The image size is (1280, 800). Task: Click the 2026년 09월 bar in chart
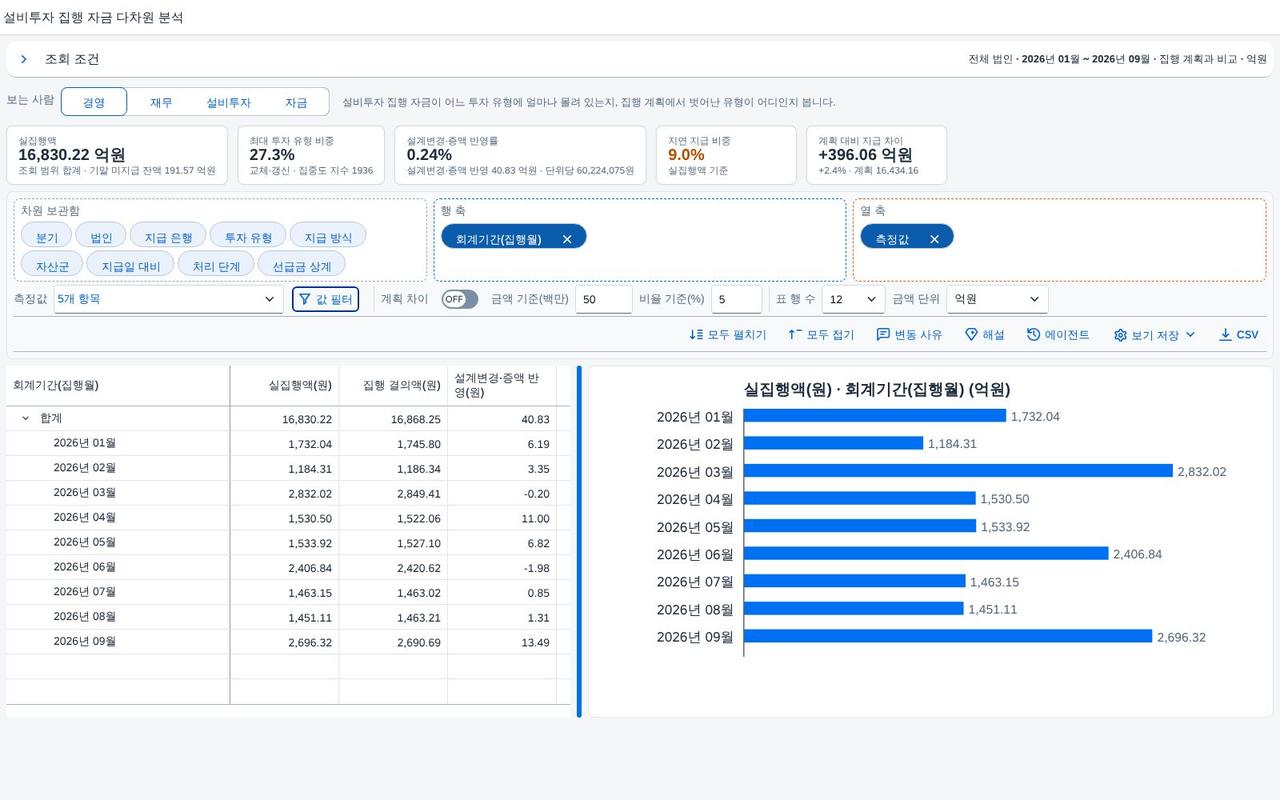point(948,636)
